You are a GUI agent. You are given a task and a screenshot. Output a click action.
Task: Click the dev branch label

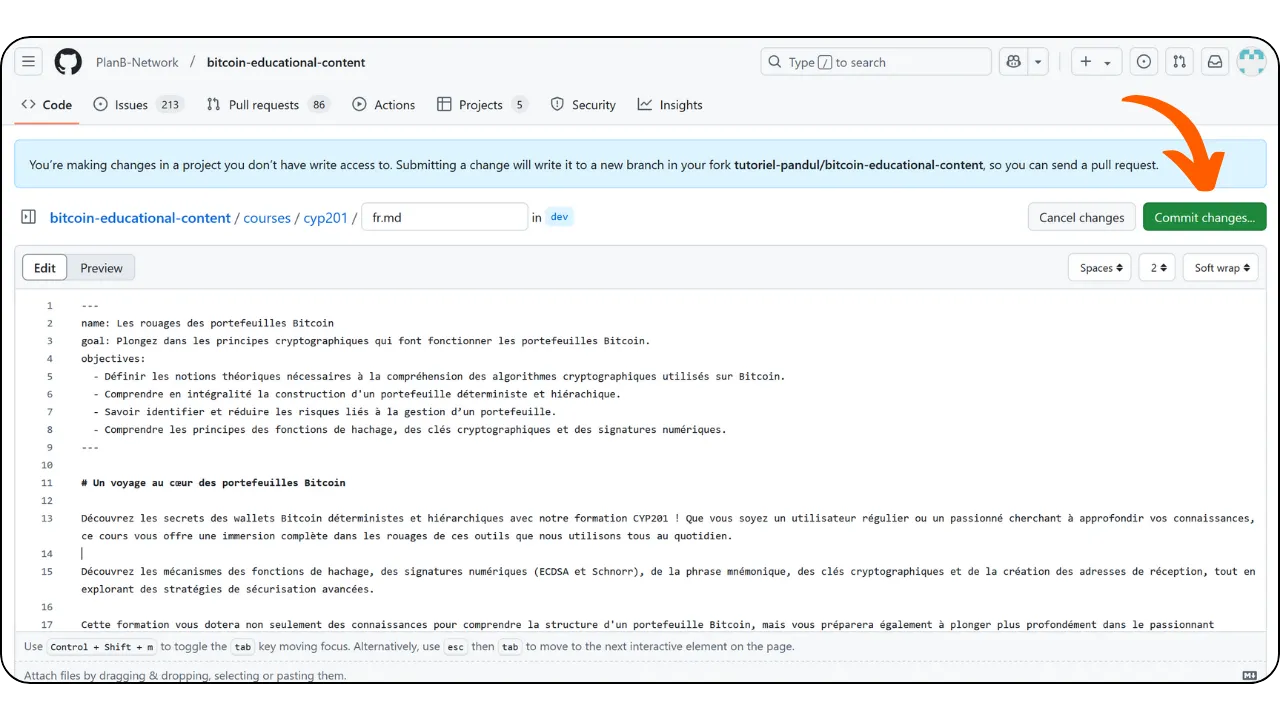560,217
